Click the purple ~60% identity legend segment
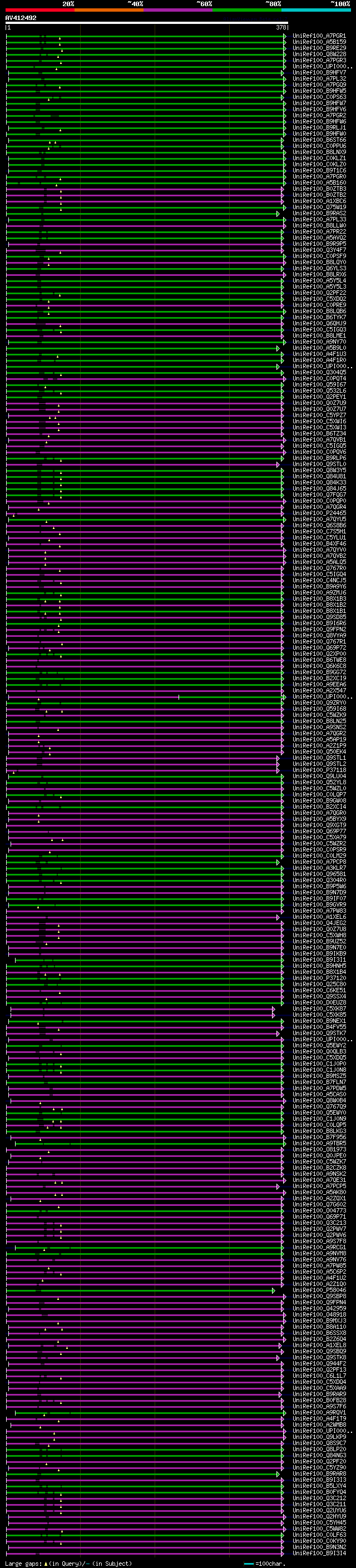356x1568 pixels. coord(179,11)
